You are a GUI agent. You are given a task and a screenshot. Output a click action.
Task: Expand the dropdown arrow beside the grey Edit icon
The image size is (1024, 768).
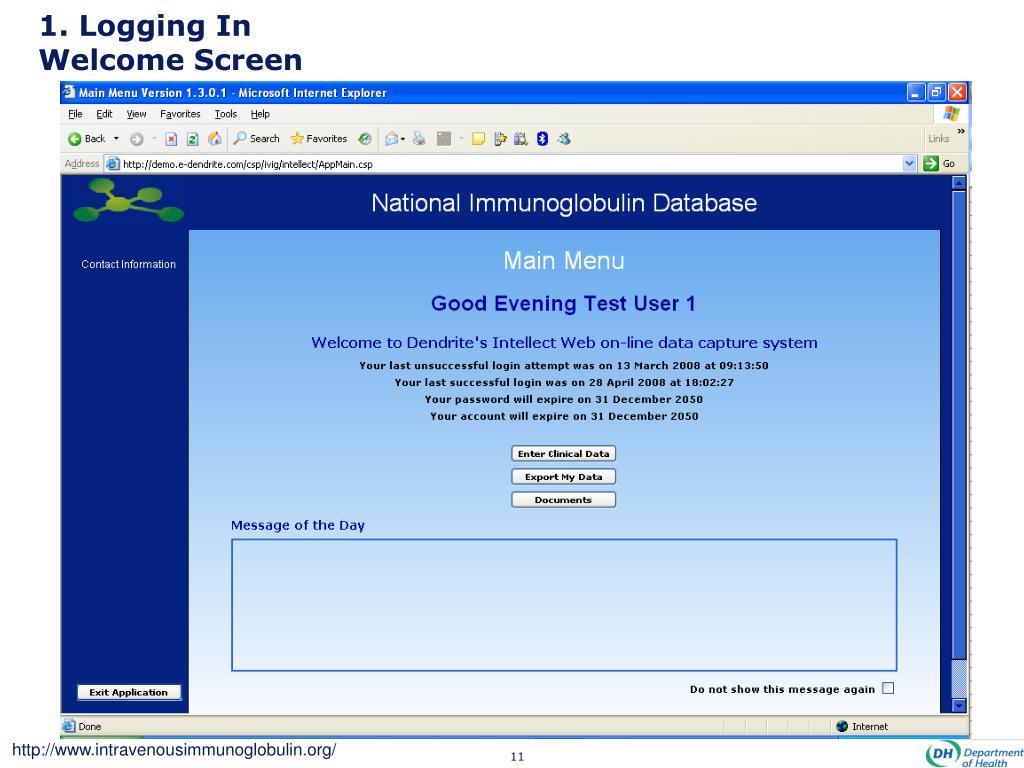tap(461, 138)
